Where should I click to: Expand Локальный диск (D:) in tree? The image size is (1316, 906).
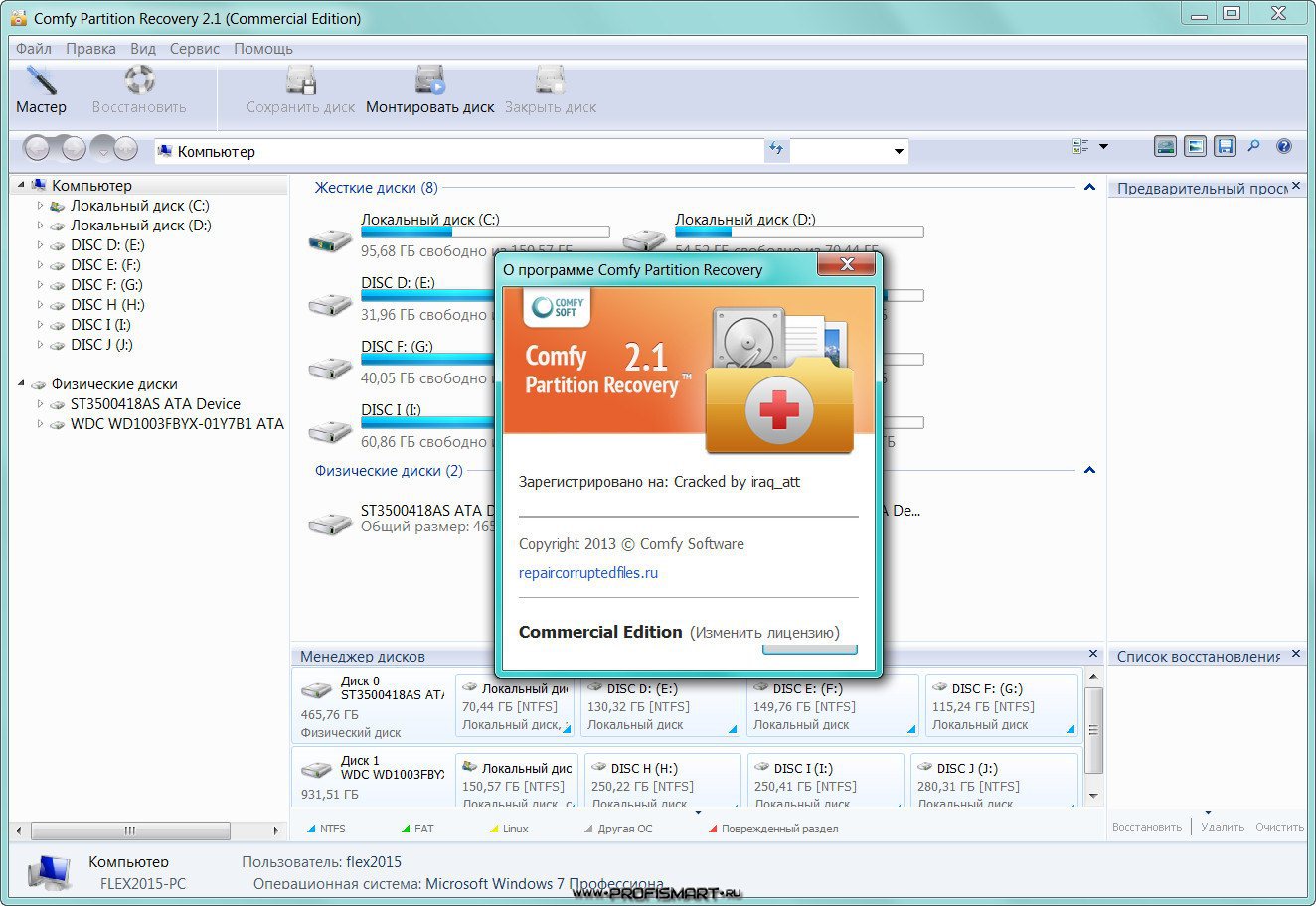tap(41, 226)
